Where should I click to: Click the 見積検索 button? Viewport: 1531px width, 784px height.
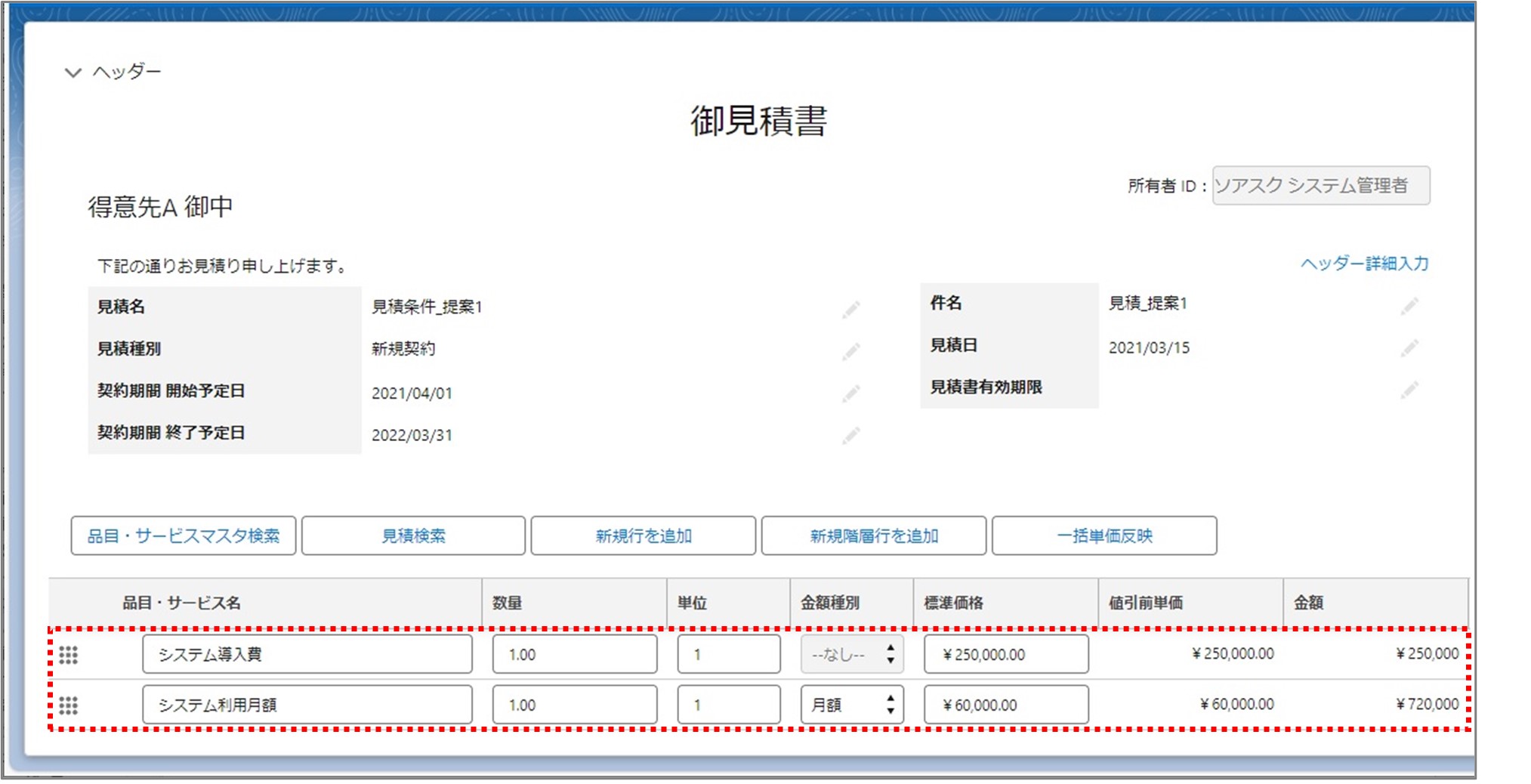(413, 536)
